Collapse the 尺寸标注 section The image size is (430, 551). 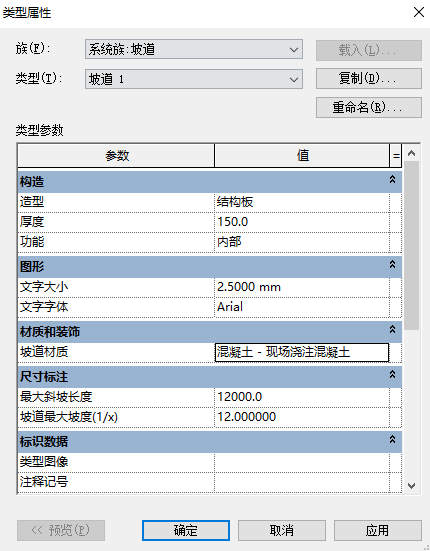(392, 374)
